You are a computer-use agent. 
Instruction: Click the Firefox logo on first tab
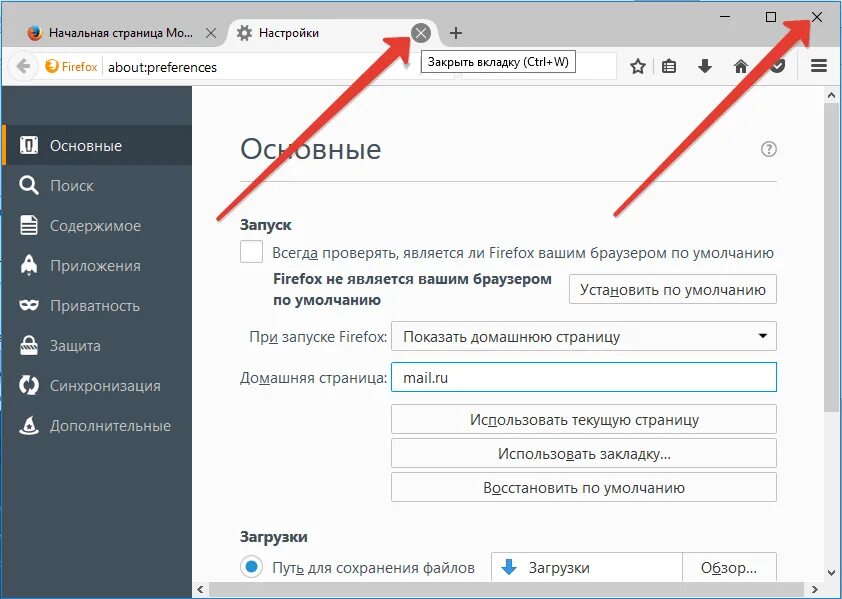tap(34, 33)
